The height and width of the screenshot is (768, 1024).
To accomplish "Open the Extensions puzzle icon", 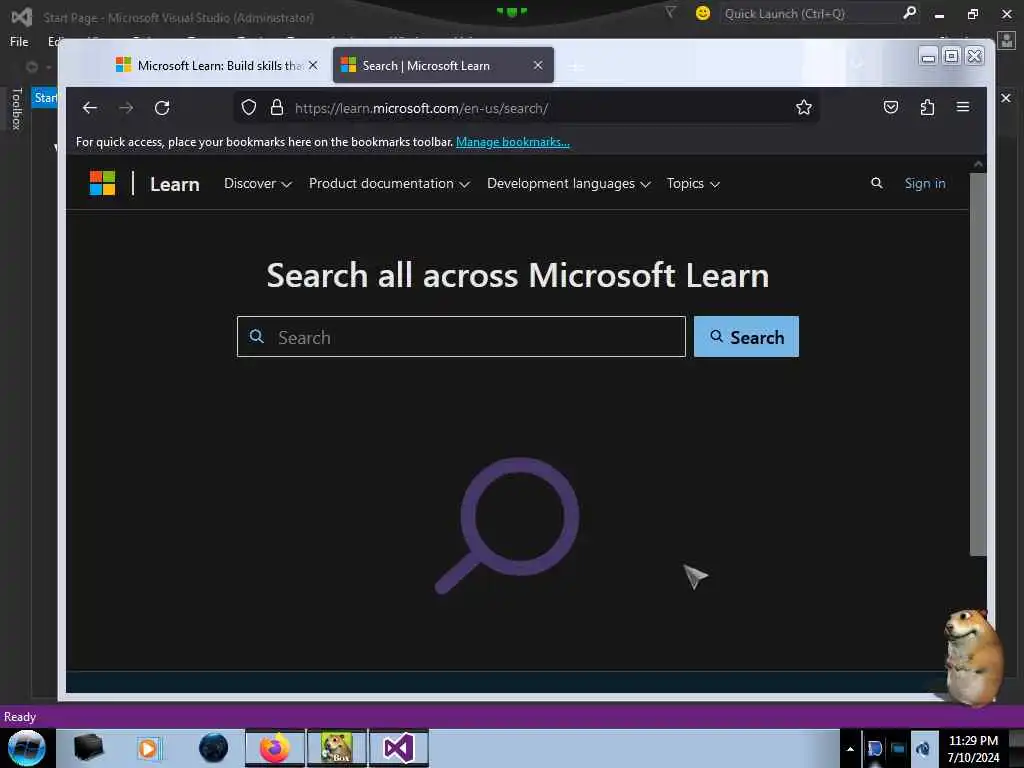I will click(927, 107).
